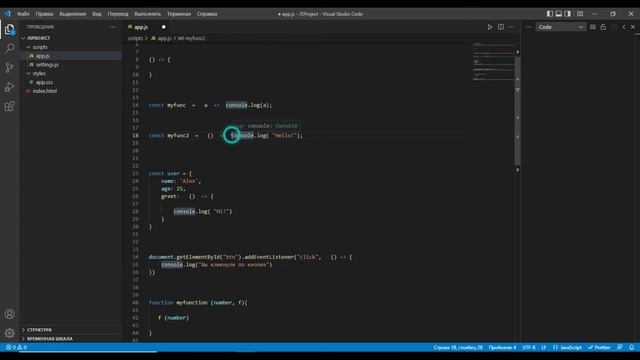Screen dimensions: 640x360
Task: Run code with the play icon
Action: coord(490,27)
